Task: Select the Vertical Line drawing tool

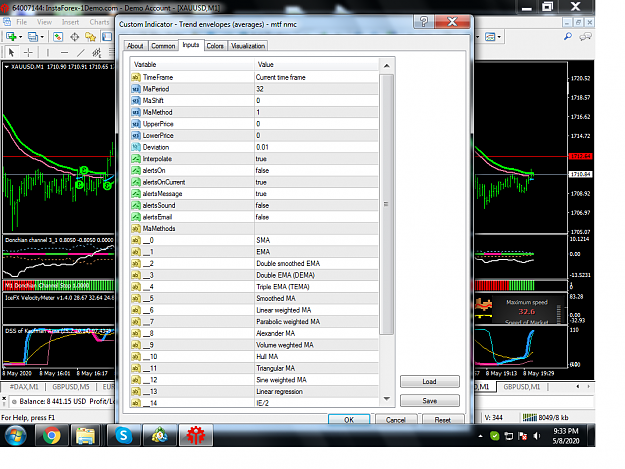Action: point(47,52)
